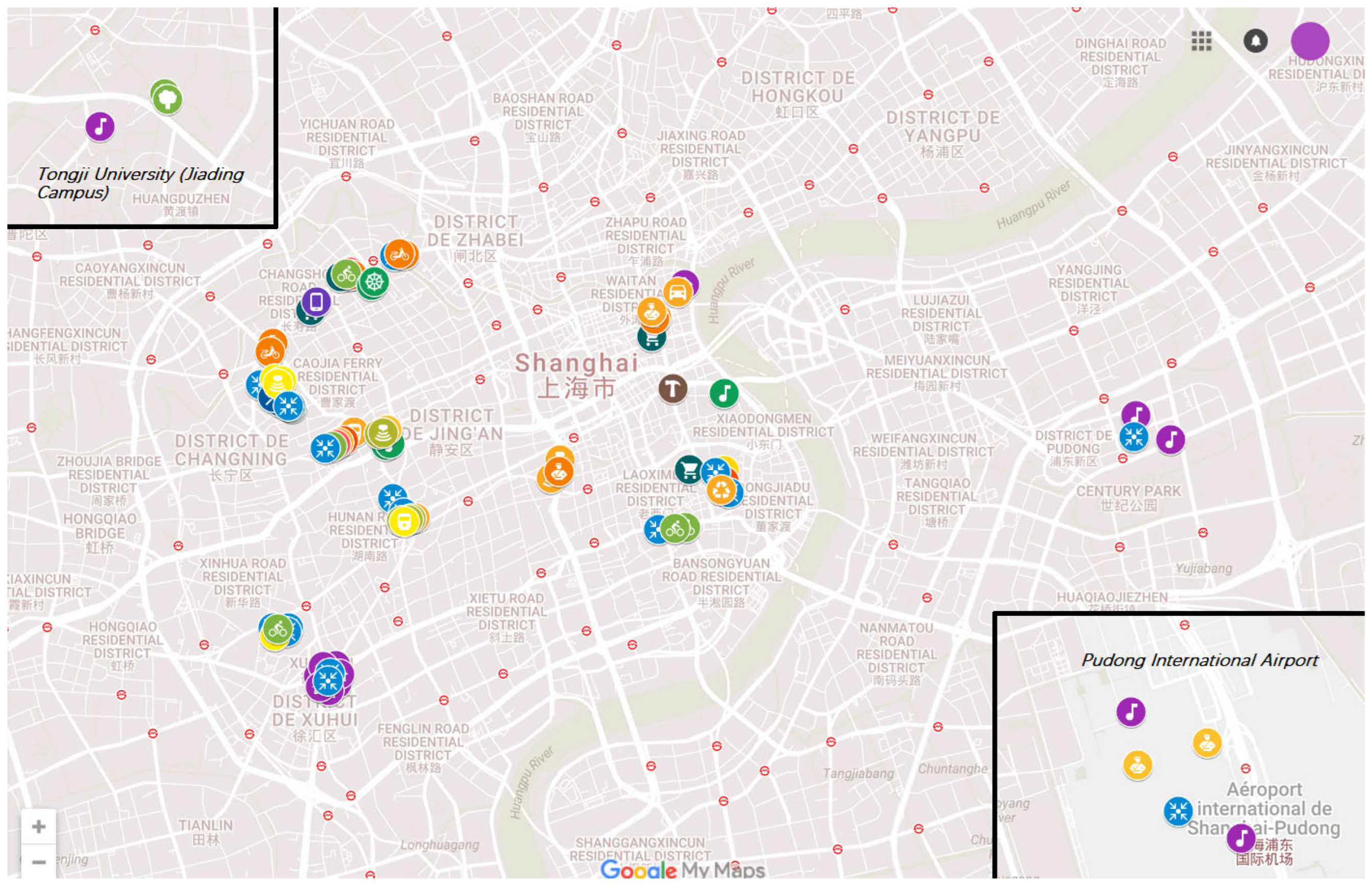Image resolution: width=1372 pixels, height=885 pixels.
Task: Open the purple account avatar
Action: 1310,41
